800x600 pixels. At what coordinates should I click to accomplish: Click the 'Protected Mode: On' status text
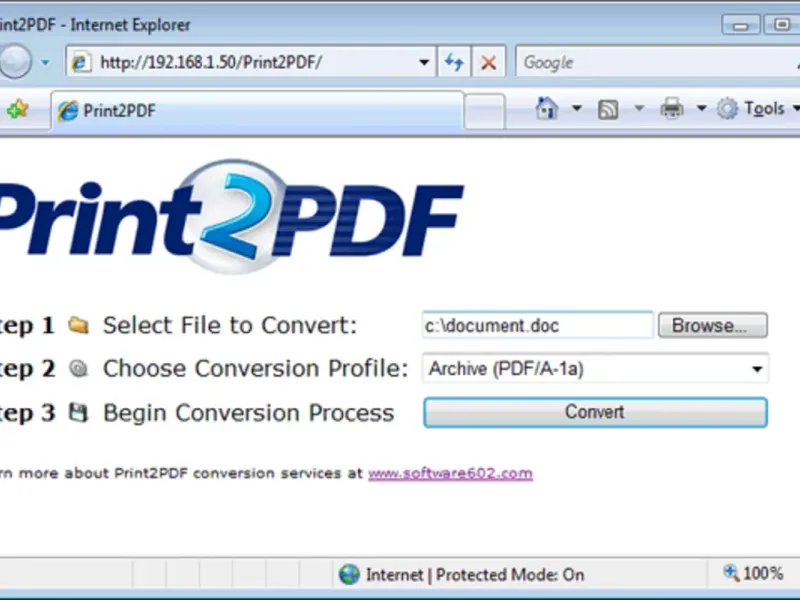(510, 575)
